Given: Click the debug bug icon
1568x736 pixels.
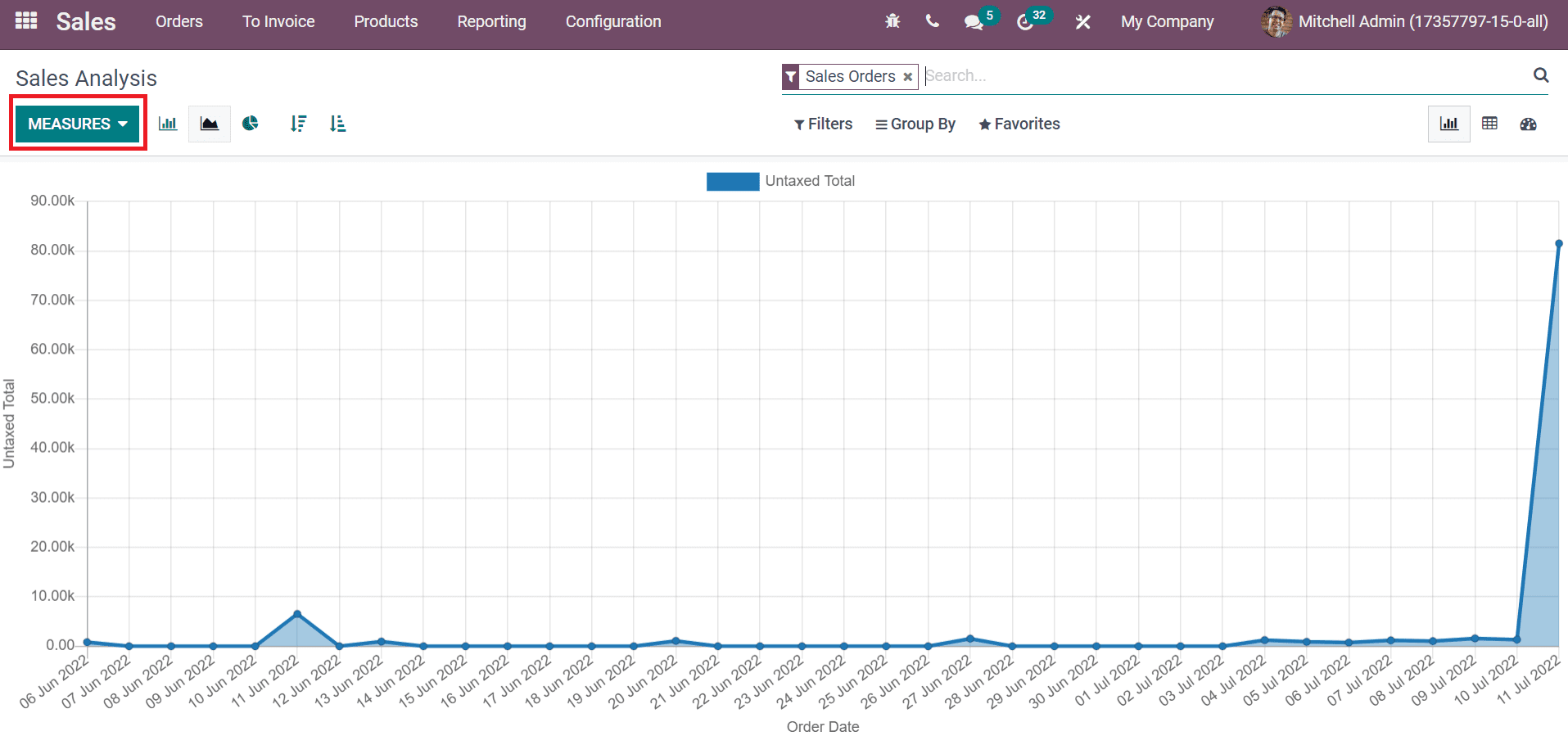Looking at the screenshot, I should (x=892, y=21).
